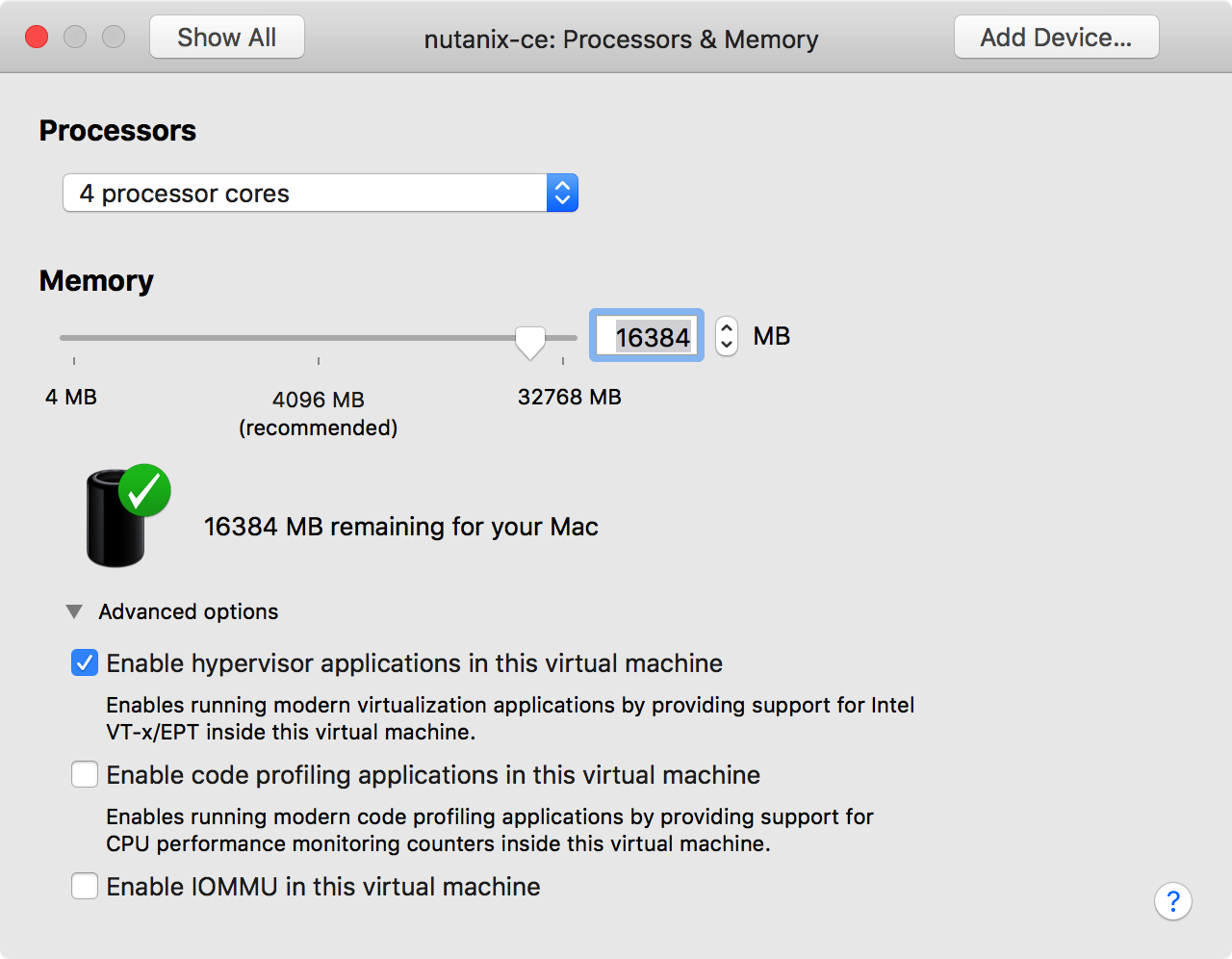Screen dimensions: 1232x959
Task: Click the memory slider handle
Action: point(529,341)
